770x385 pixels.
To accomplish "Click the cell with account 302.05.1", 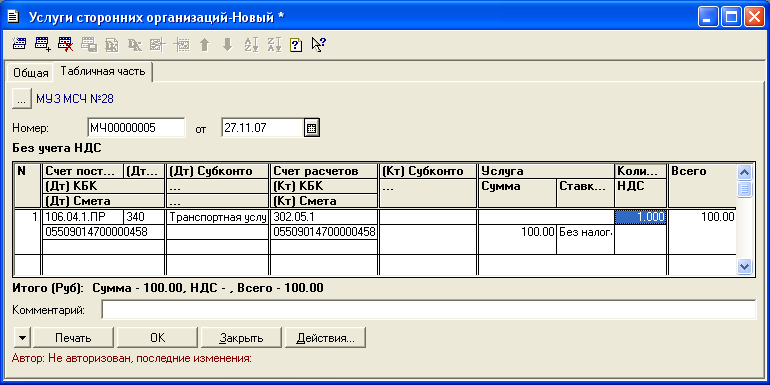I will click(x=324, y=217).
